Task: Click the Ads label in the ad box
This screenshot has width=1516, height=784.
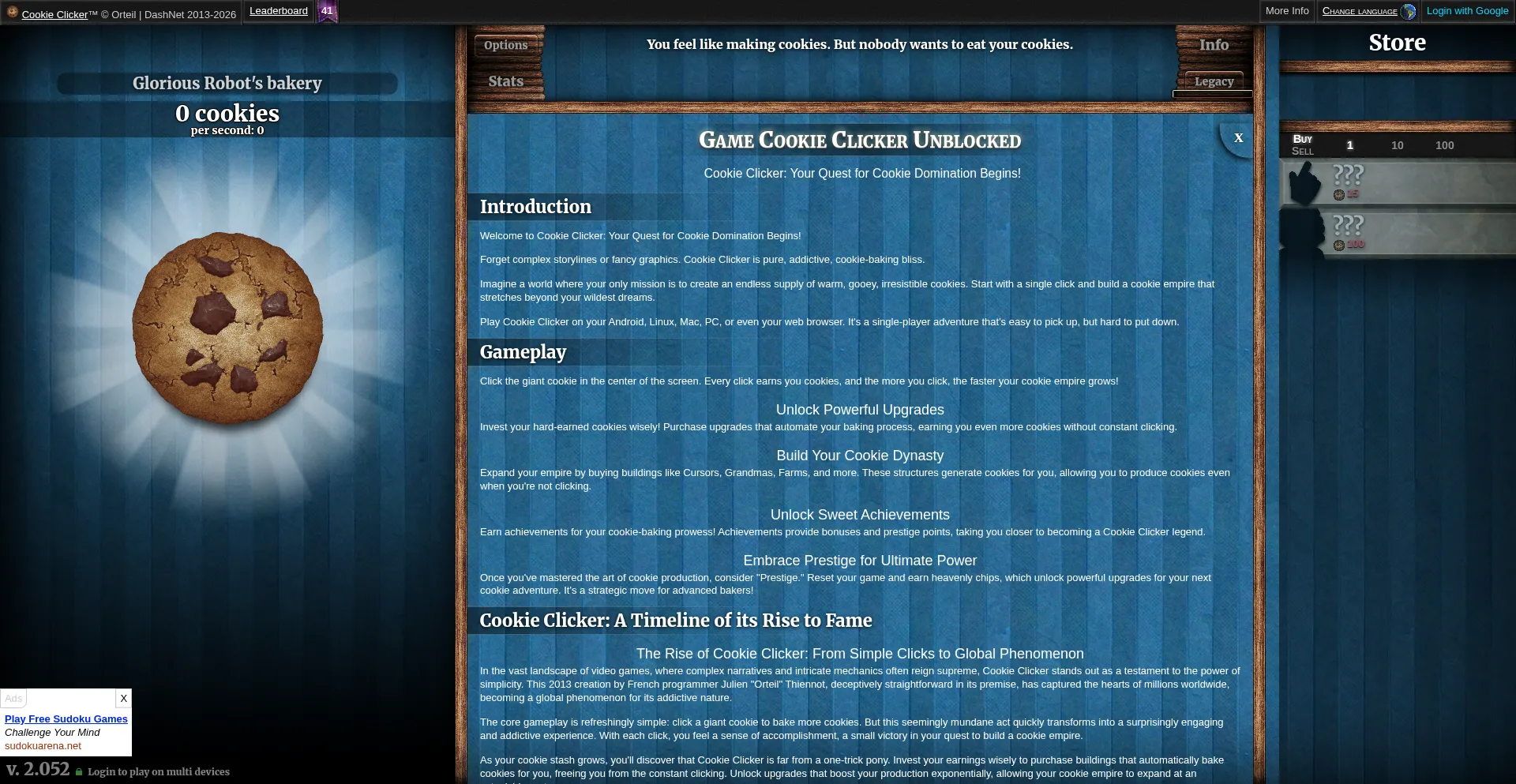Action: 13,699
